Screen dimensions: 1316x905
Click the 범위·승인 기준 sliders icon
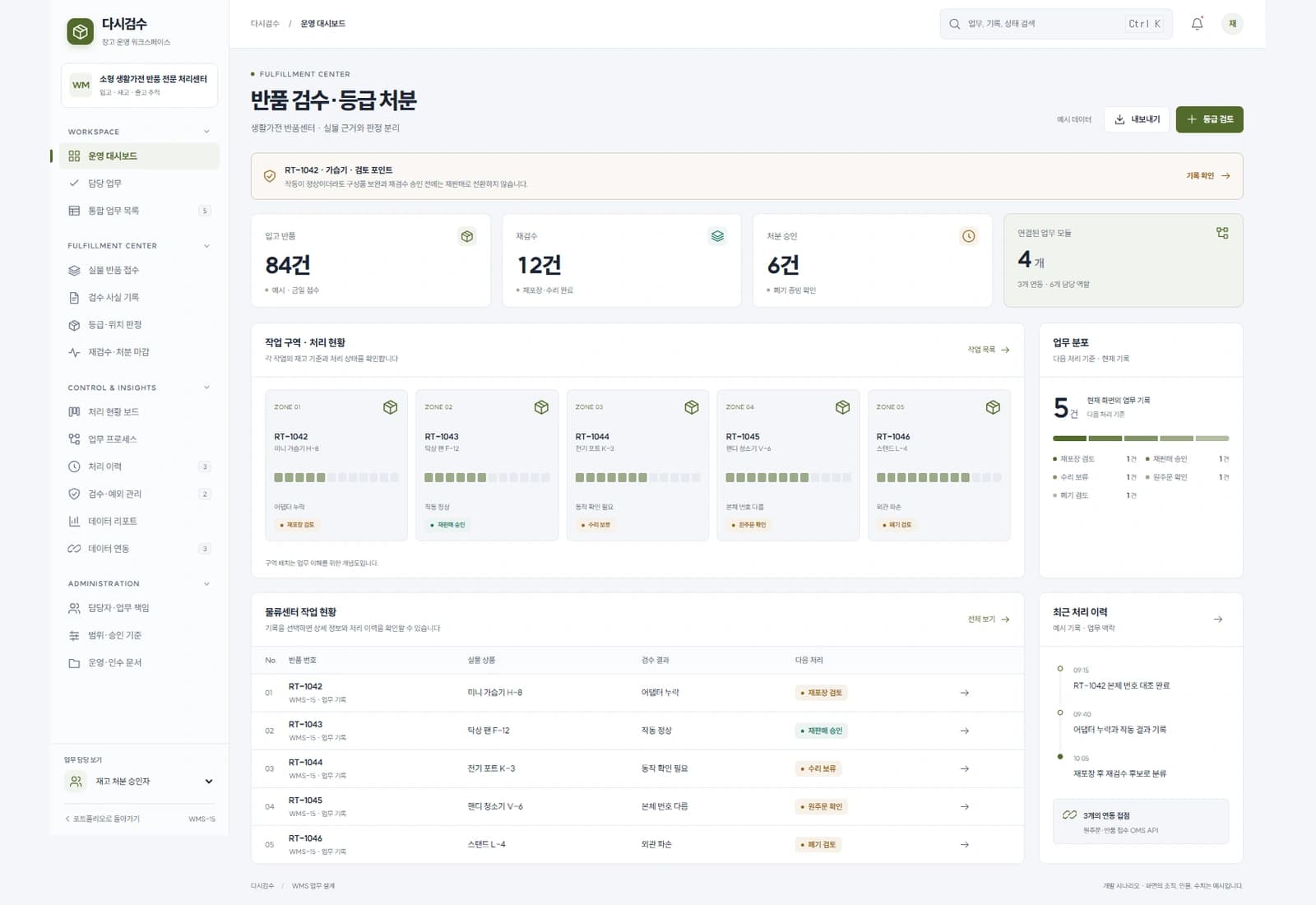[74, 635]
